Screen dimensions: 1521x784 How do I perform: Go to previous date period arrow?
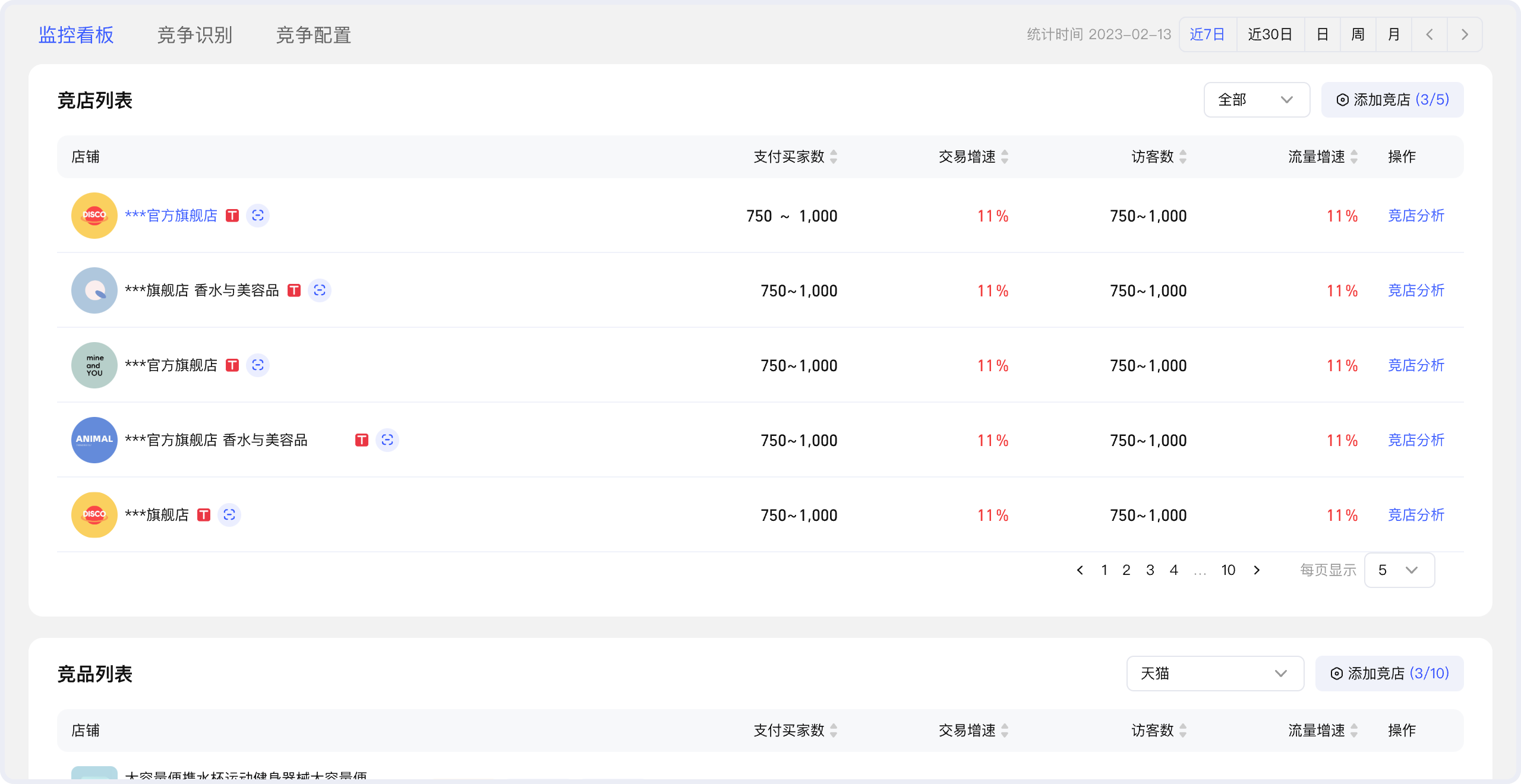1430,34
